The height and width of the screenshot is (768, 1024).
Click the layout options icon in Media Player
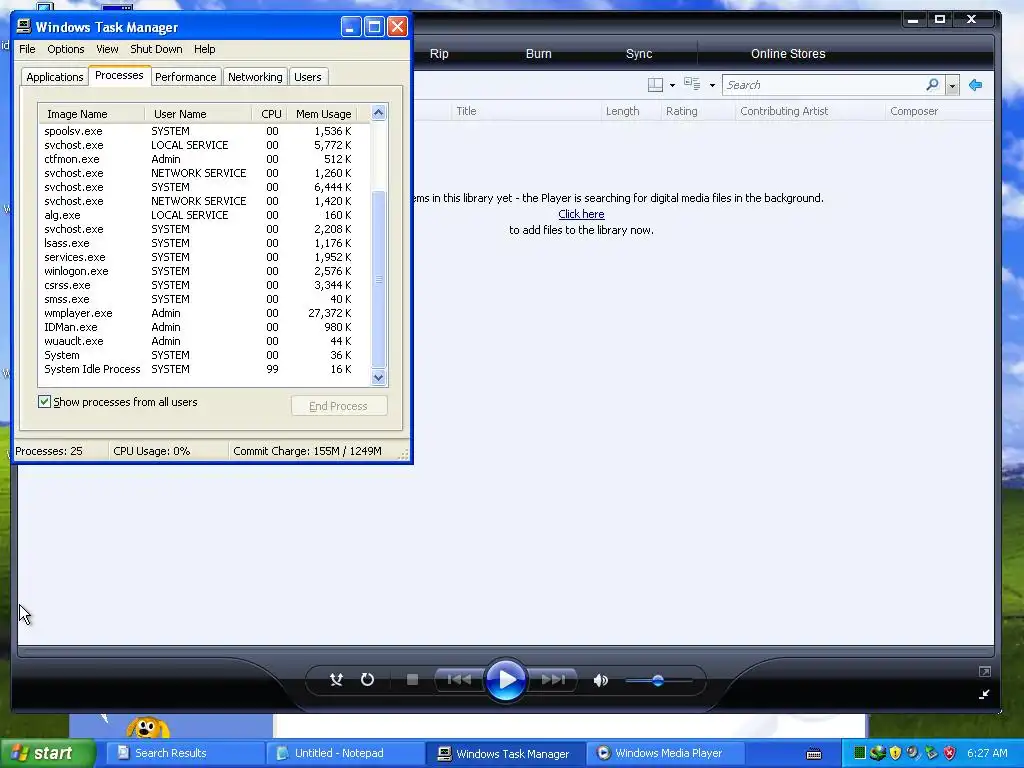tap(655, 85)
